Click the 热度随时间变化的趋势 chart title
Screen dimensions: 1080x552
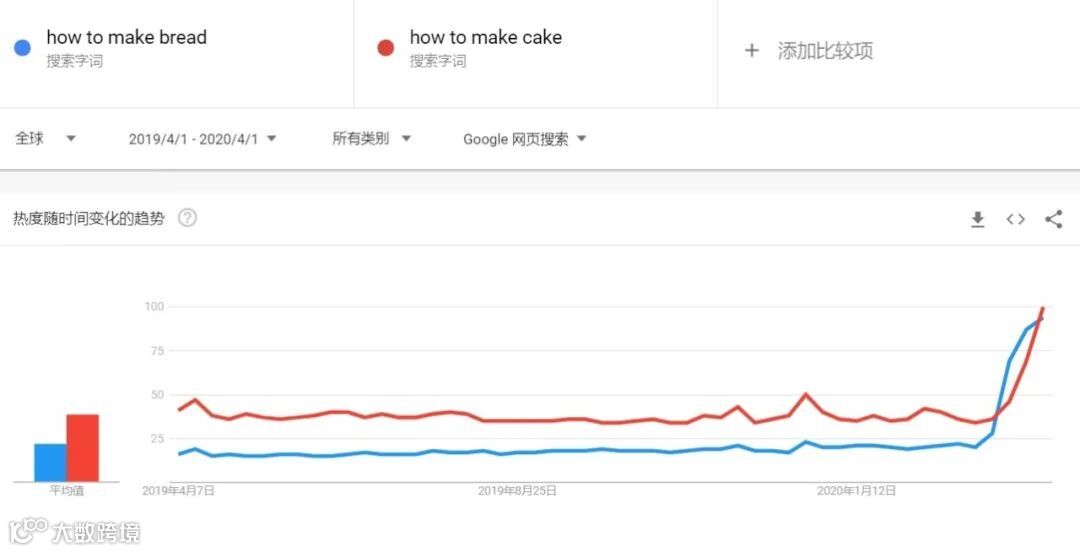(x=88, y=218)
